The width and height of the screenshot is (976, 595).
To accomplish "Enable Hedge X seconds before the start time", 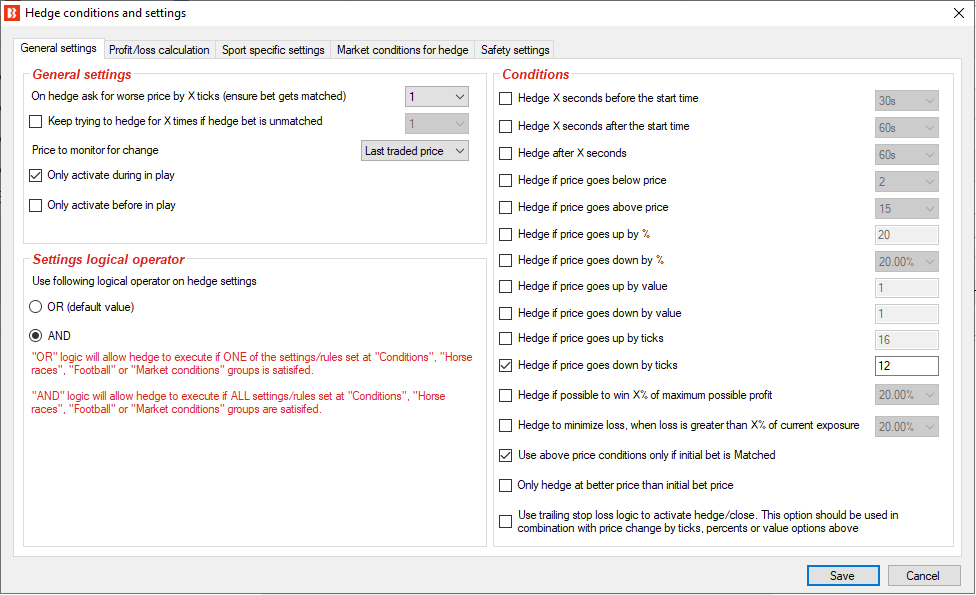I will (505, 98).
